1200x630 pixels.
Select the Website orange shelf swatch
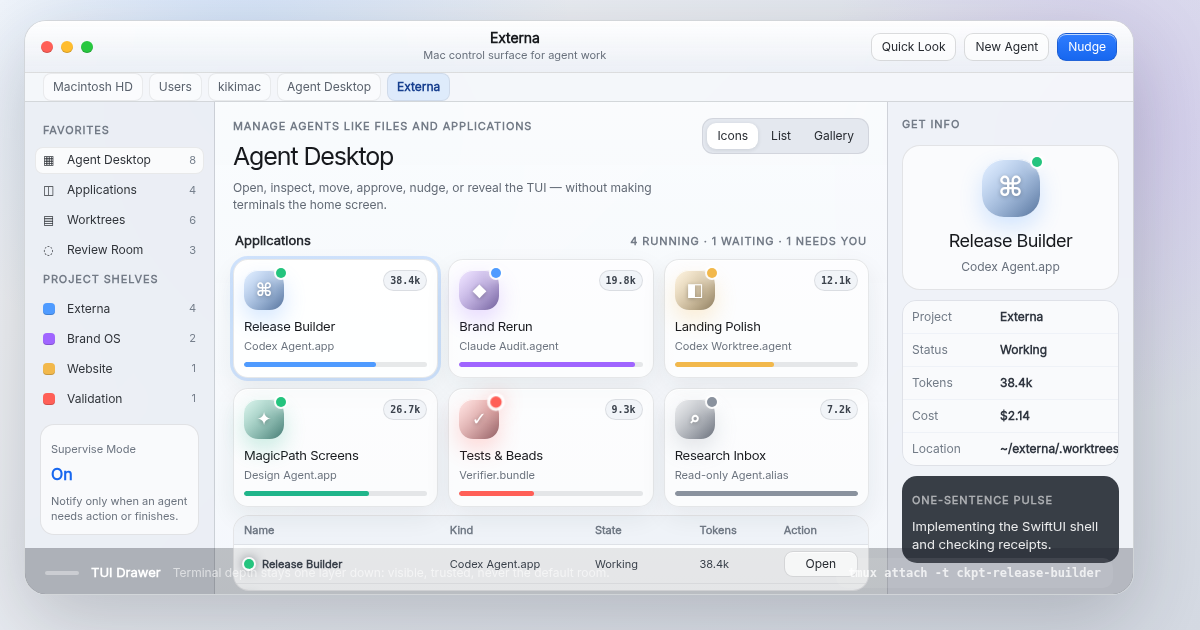[49, 369]
